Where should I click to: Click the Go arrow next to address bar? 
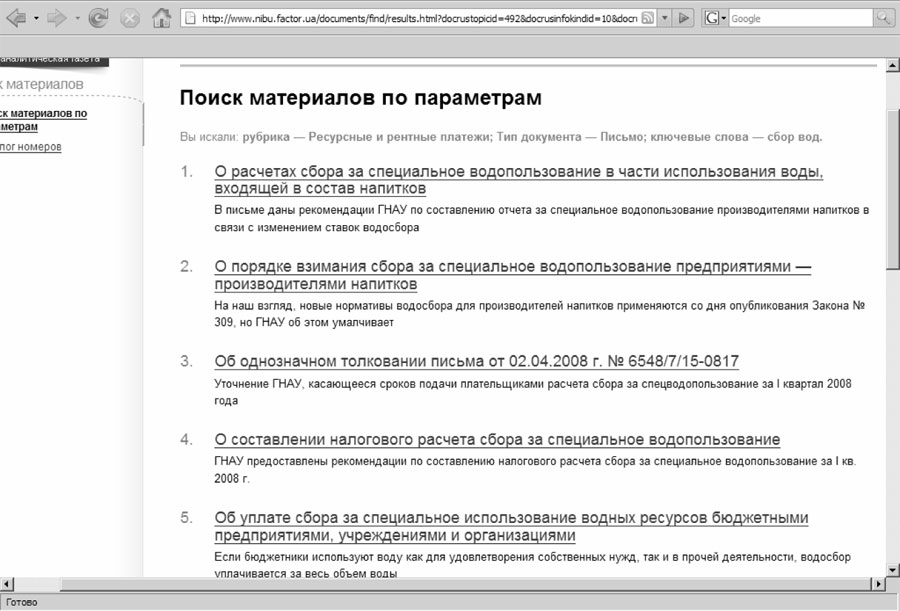point(684,18)
